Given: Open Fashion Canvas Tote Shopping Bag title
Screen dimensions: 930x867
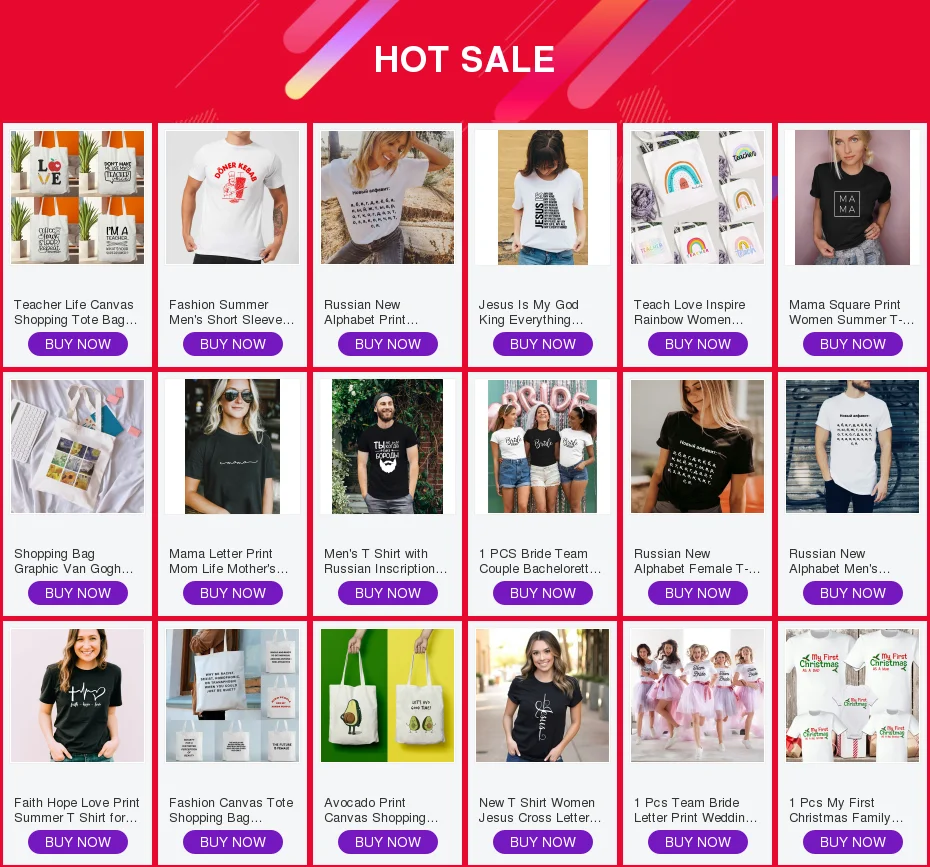Looking at the screenshot, I should pyautogui.click(x=231, y=810).
